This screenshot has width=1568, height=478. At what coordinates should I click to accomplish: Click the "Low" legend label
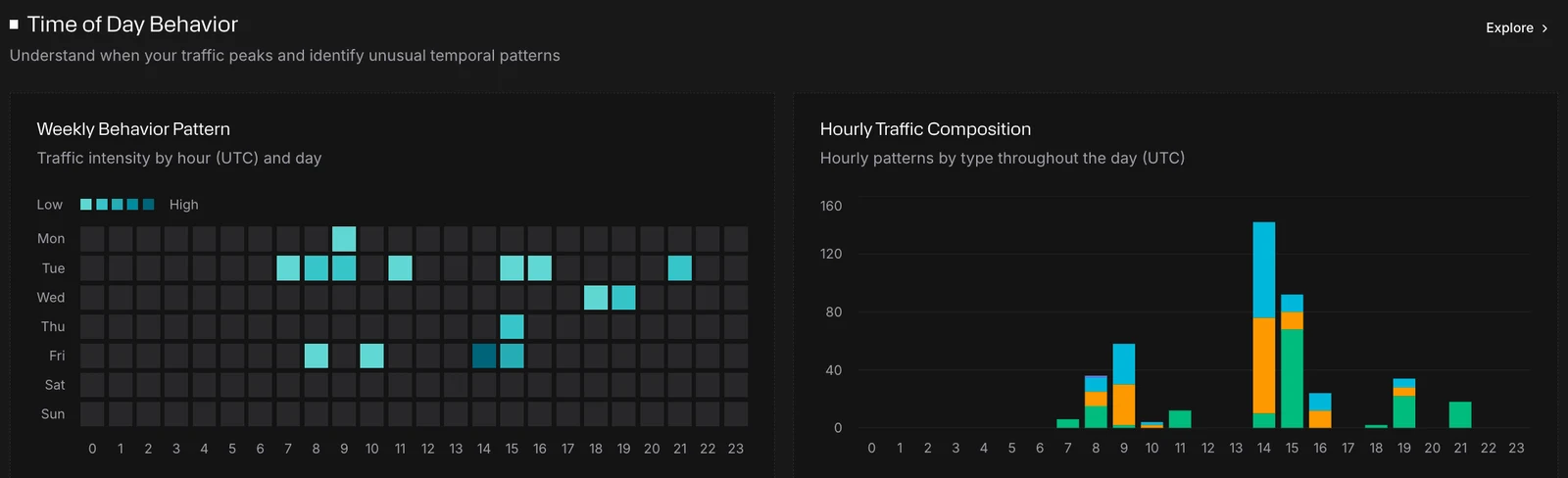coord(49,205)
